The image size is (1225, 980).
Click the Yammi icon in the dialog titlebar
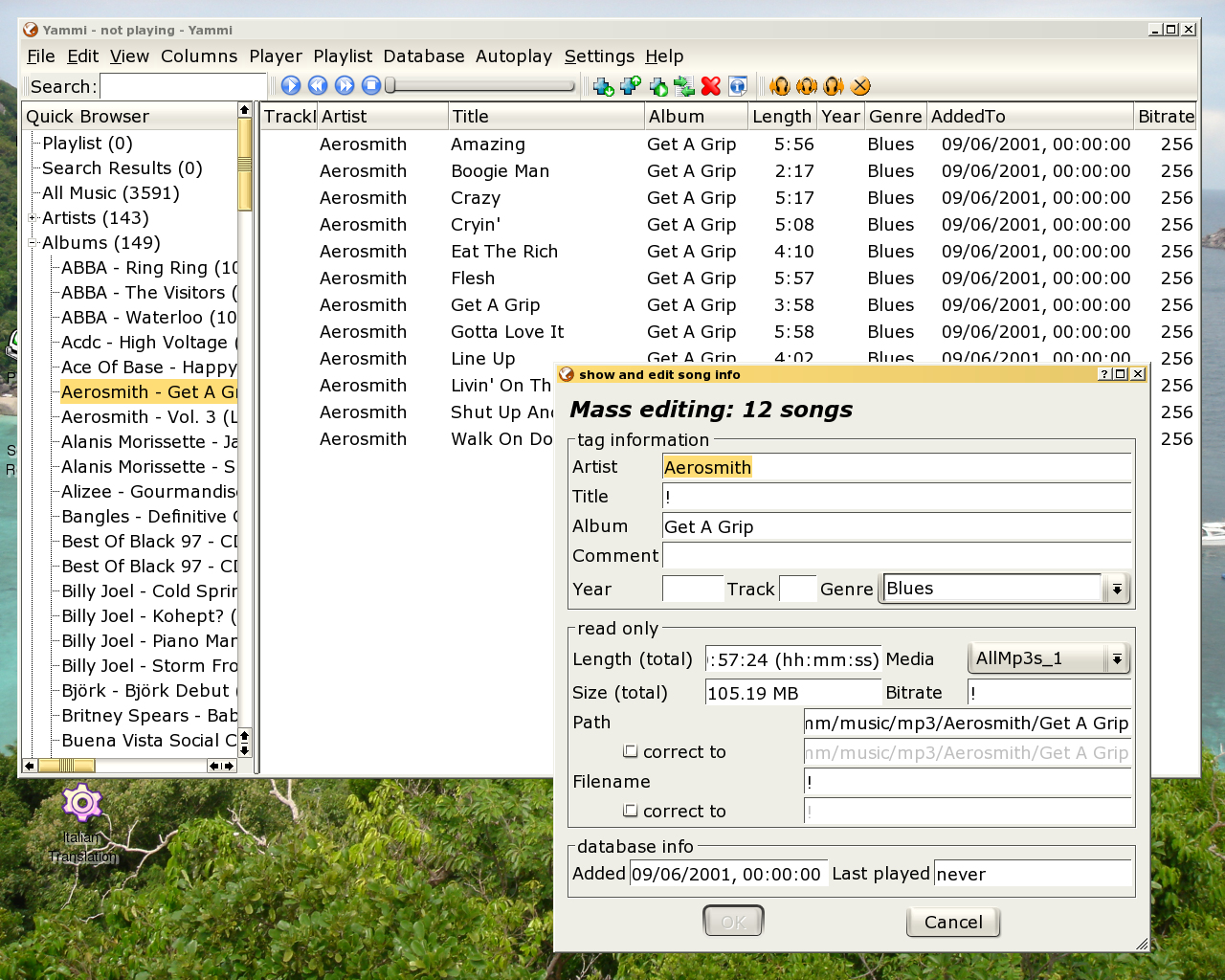(x=566, y=374)
